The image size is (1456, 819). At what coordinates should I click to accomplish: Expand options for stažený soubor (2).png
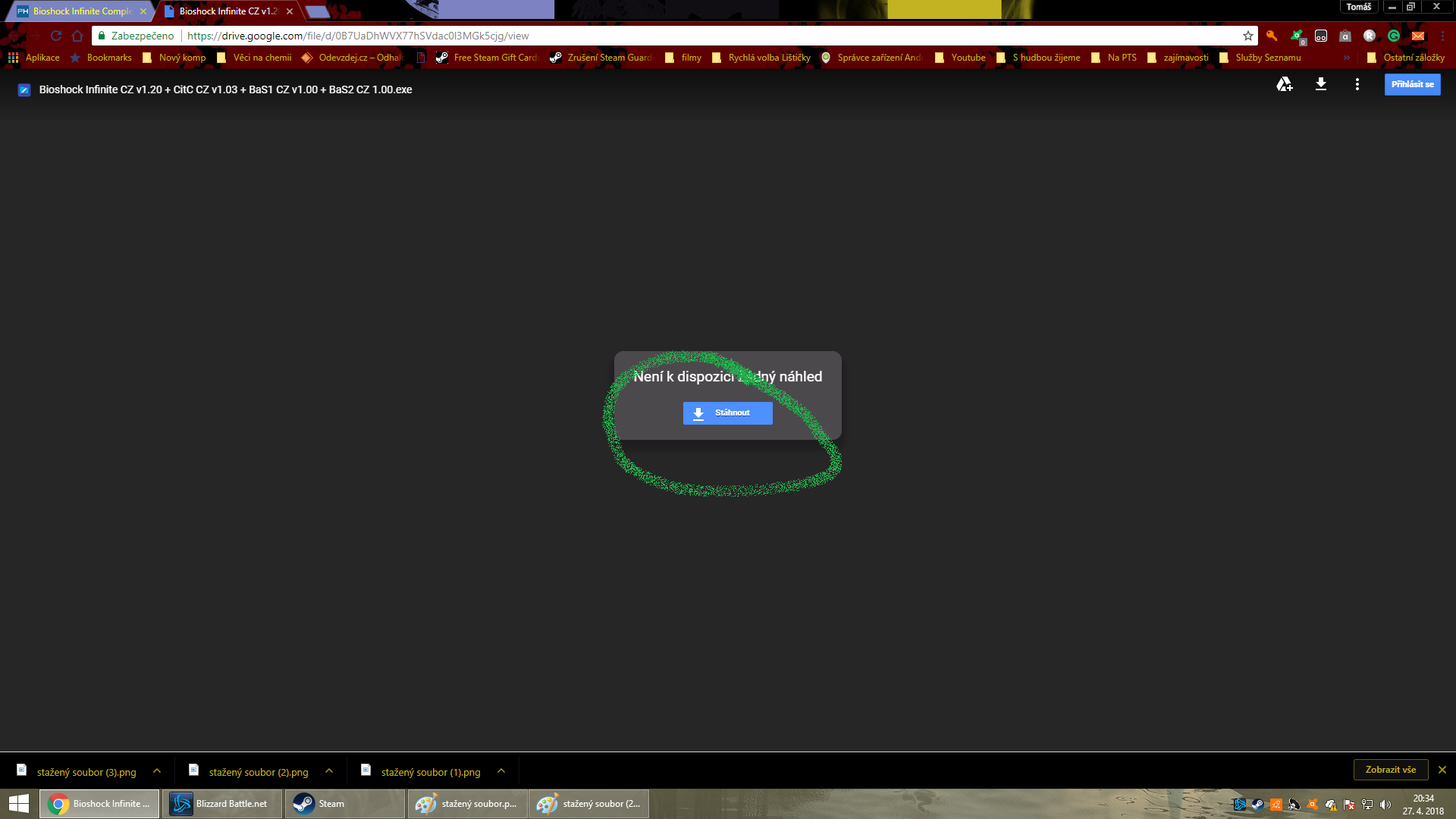[329, 771]
